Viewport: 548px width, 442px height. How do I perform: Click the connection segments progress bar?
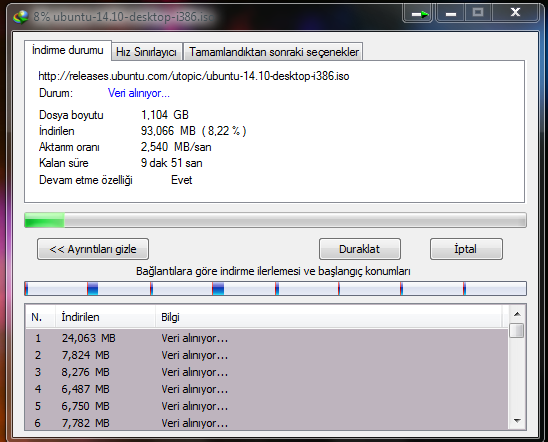[275, 289]
